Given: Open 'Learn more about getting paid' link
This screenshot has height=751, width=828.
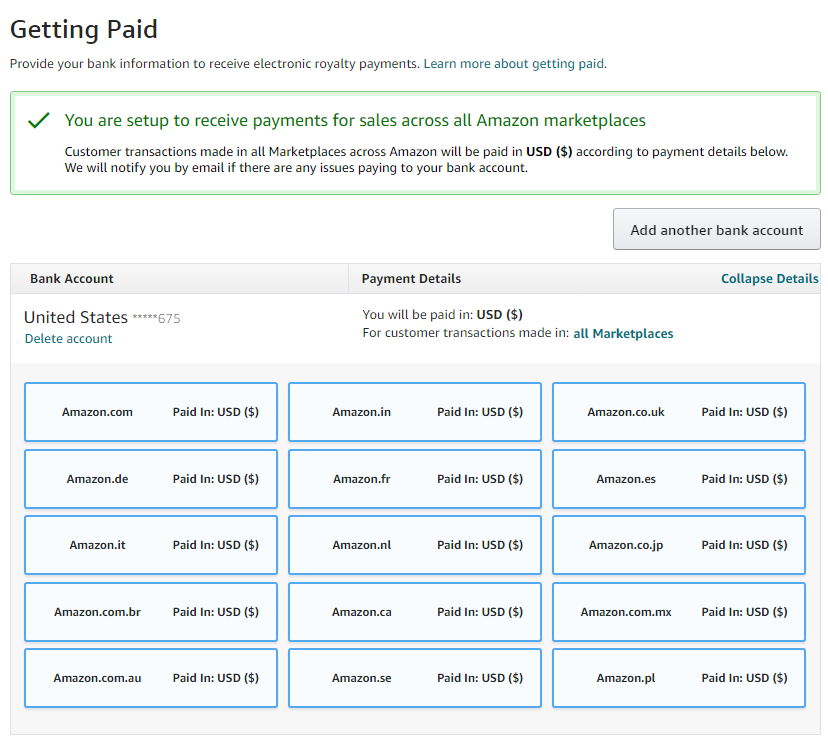Looking at the screenshot, I should (515, 64).
